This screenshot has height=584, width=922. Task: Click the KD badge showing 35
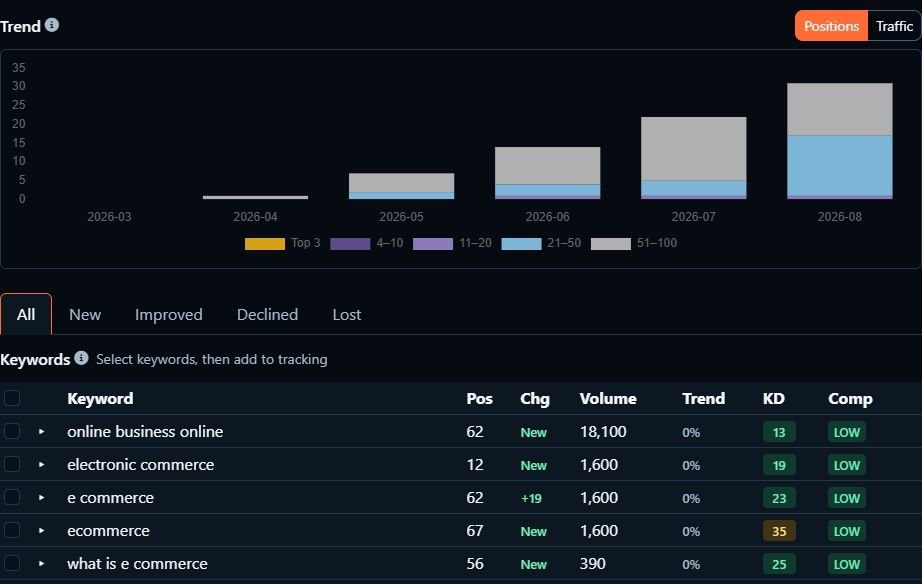click(x=779, y=531)
